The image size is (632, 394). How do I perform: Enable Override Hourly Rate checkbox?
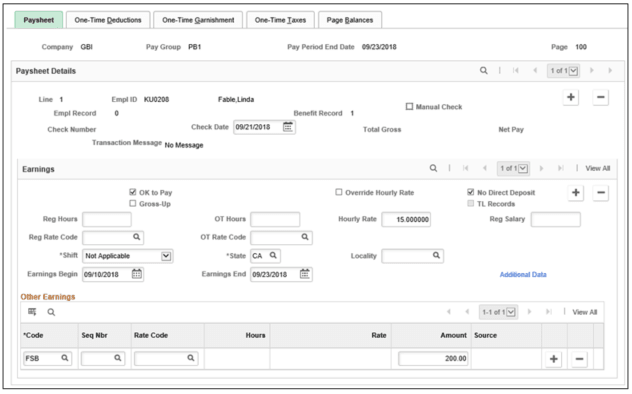pyautogui.click(x=339, y=192)
